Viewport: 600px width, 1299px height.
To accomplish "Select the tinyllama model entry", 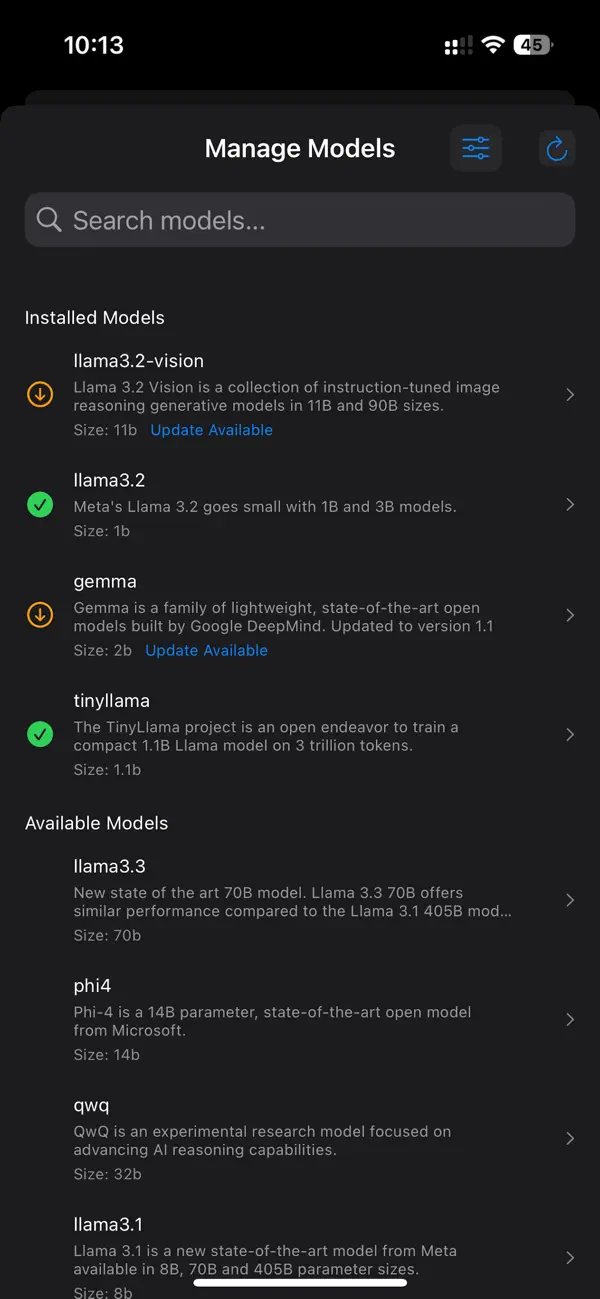I will pyautogui.click(x=300, y=734).
